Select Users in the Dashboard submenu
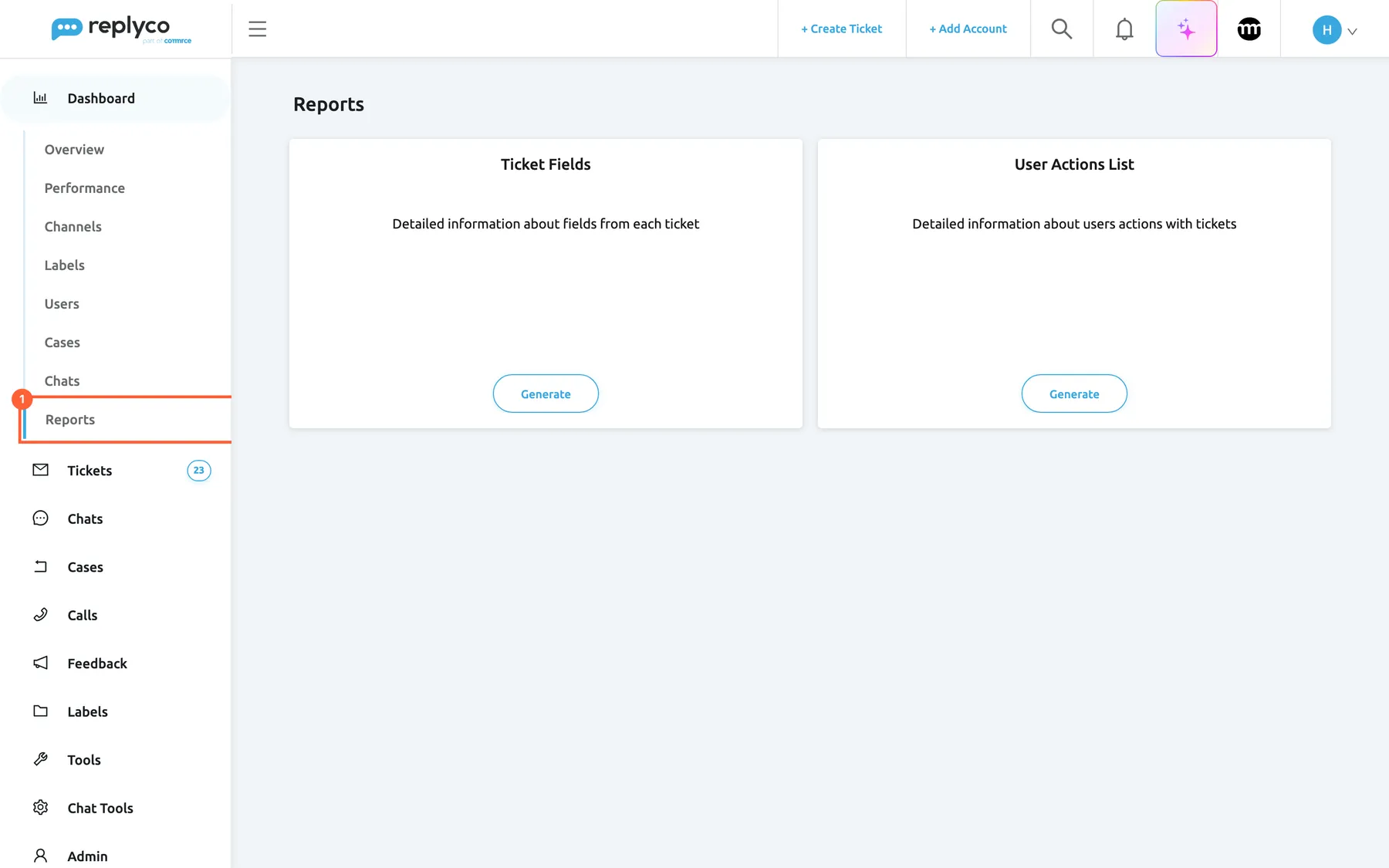The height and width of the screenshot is (868, 1389). pyautogui.click(x=62, y=304)
